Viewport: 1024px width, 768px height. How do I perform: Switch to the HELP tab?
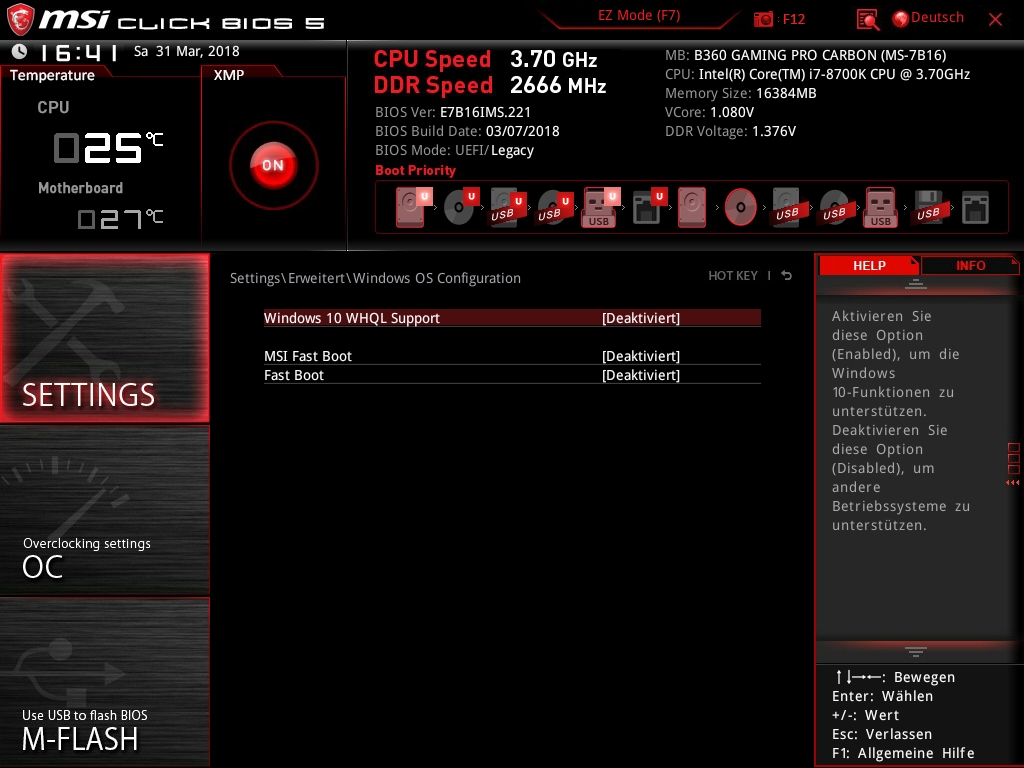pos(869,265)
